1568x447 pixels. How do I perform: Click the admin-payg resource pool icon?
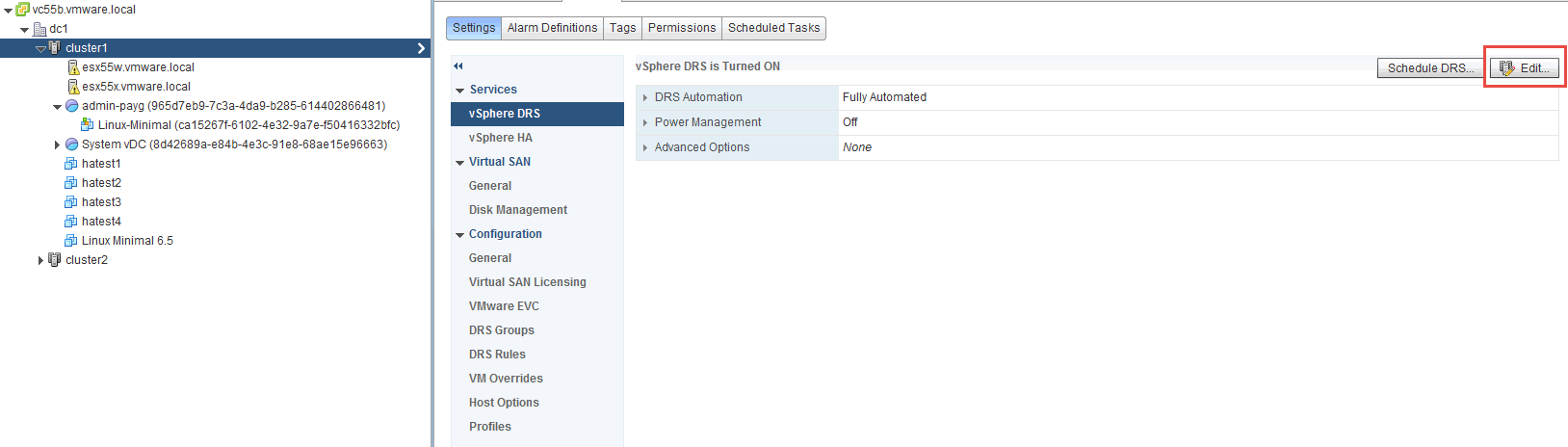[x=71, y=106]
